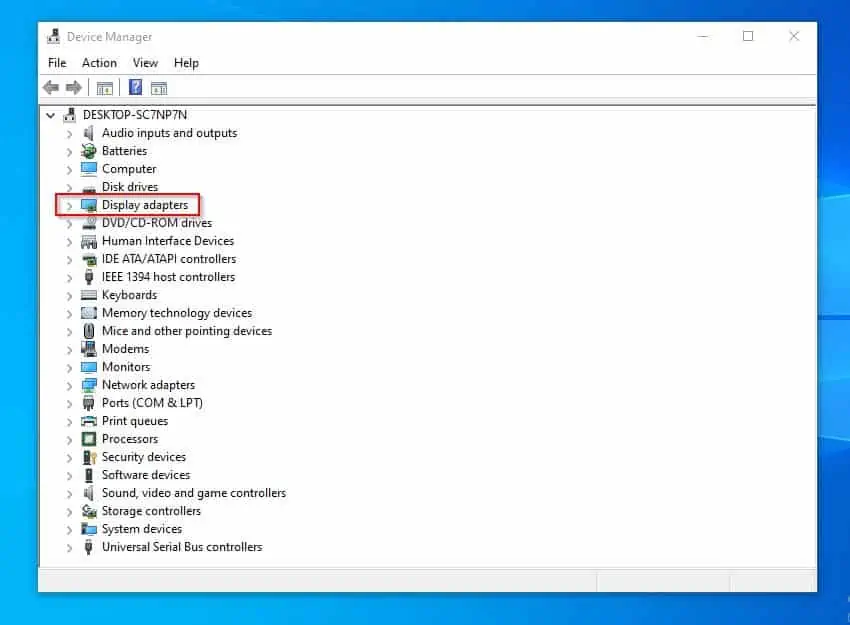Click the Human Interface Devices icon
This screenshot has height=625, width=850.
point(89,241)
